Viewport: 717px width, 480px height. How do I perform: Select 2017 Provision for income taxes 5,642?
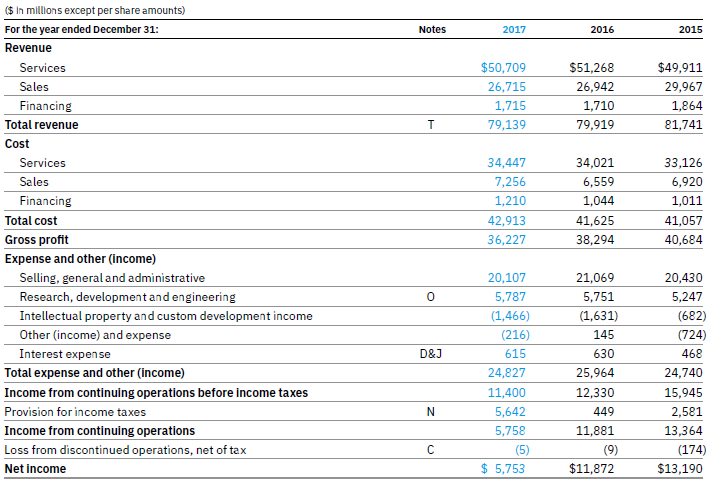tap(510, 412)
